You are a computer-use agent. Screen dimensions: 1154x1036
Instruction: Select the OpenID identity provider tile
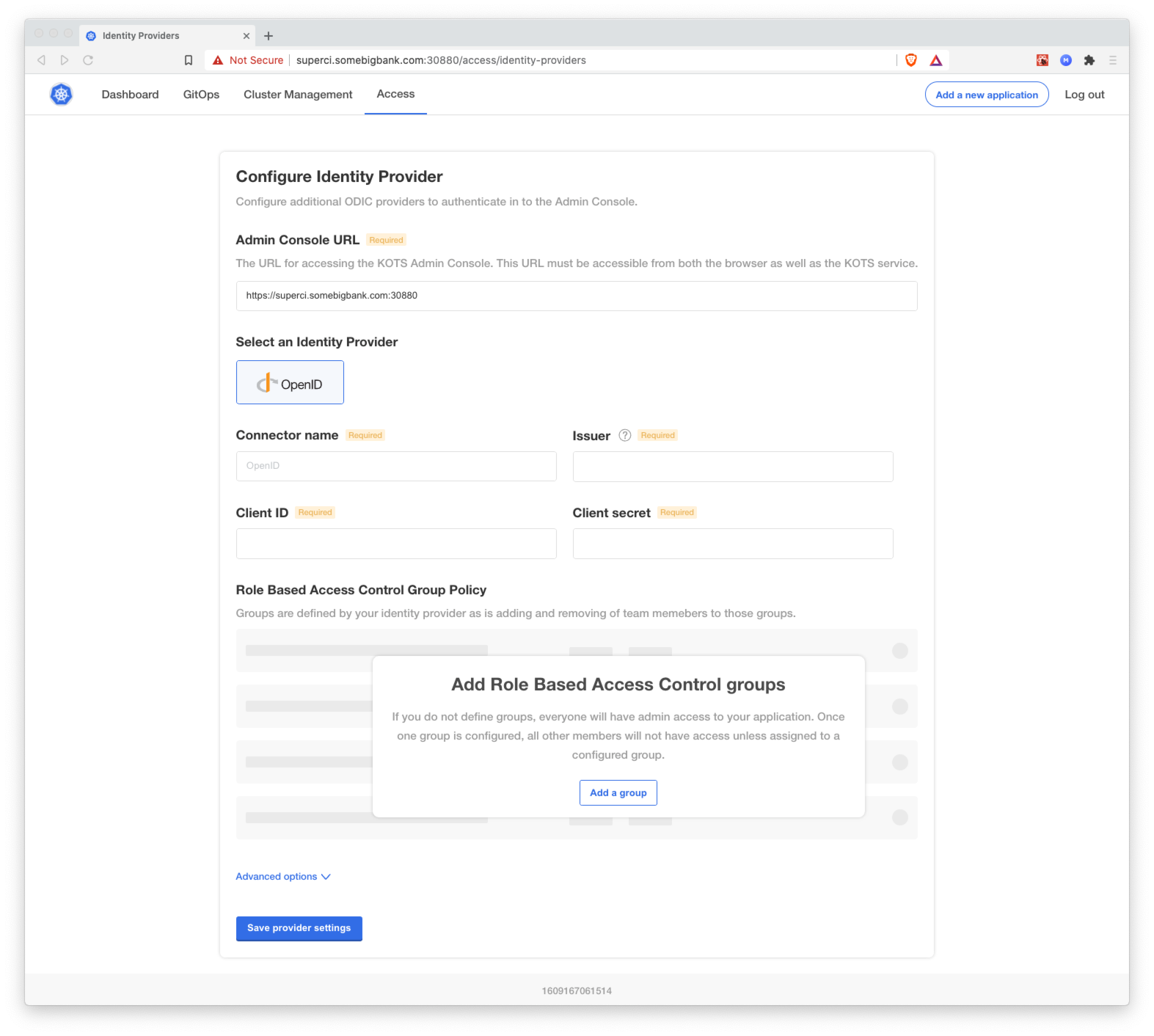290,382
